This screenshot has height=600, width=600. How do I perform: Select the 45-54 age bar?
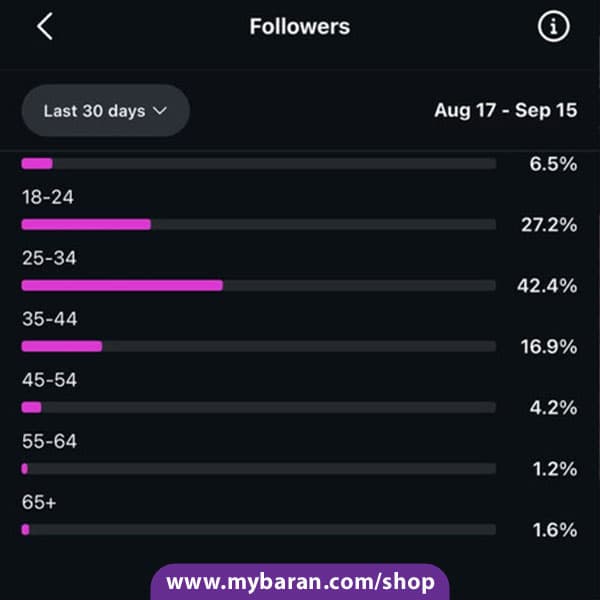[259, 408]
